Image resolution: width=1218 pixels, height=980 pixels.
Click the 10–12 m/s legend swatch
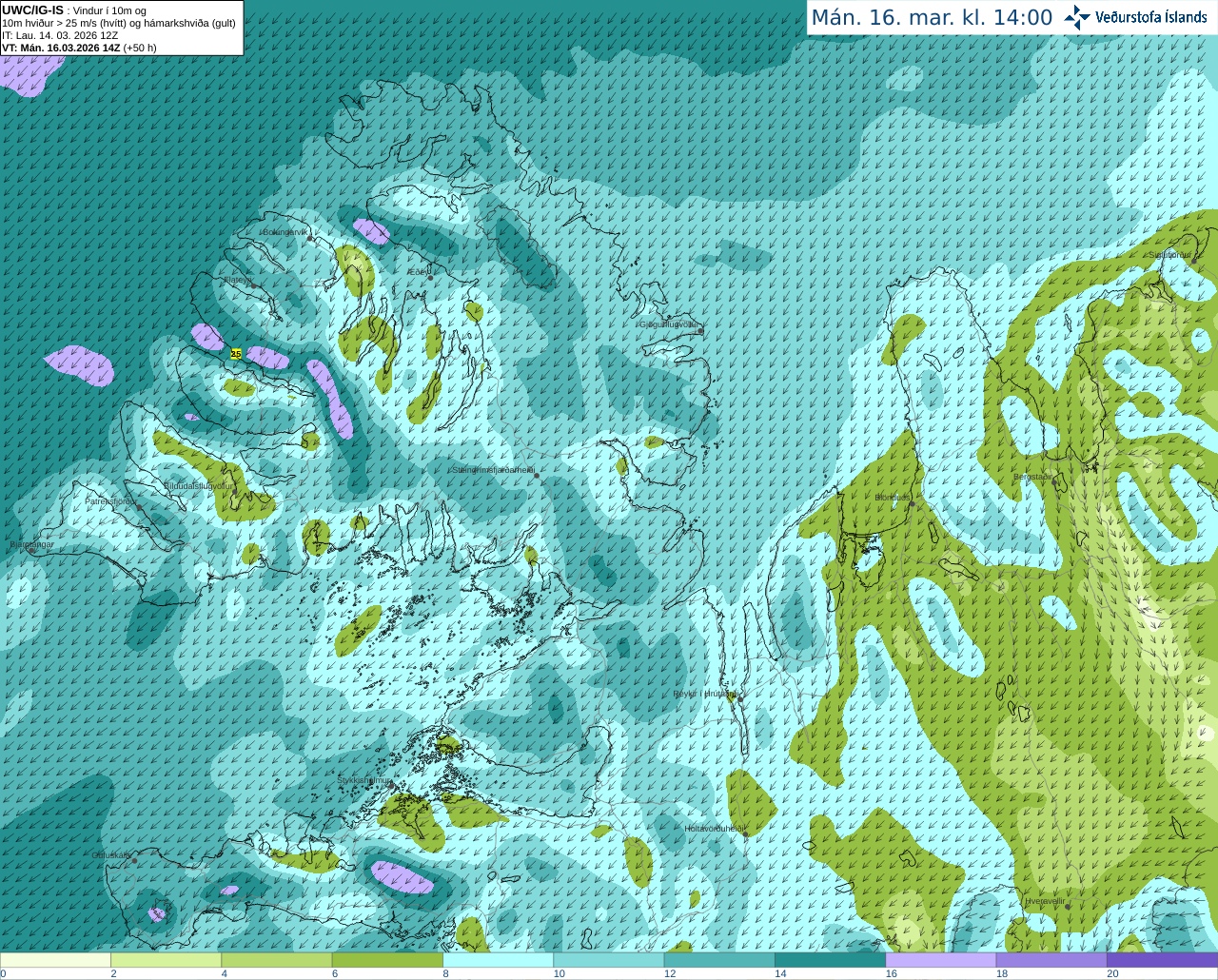click(x=608, y=961)
